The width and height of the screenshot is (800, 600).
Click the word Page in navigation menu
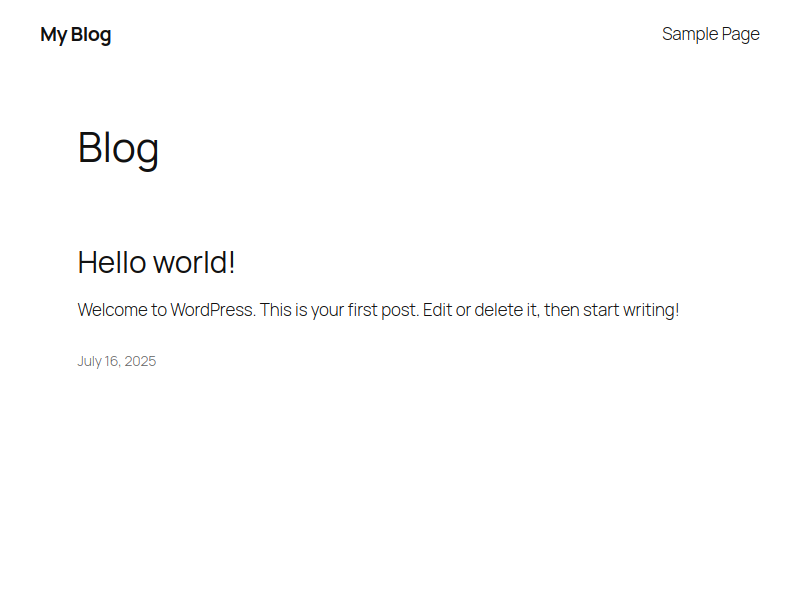(740, 34)
